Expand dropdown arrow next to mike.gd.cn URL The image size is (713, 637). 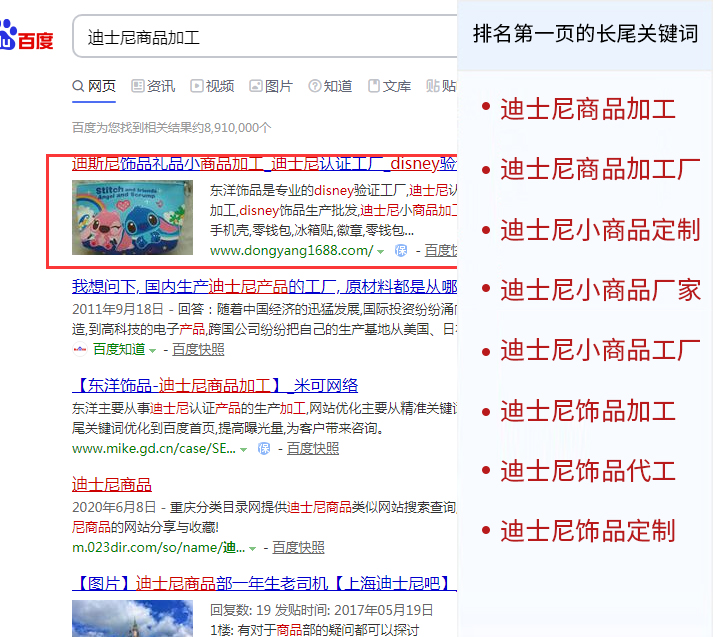point(244,450)
